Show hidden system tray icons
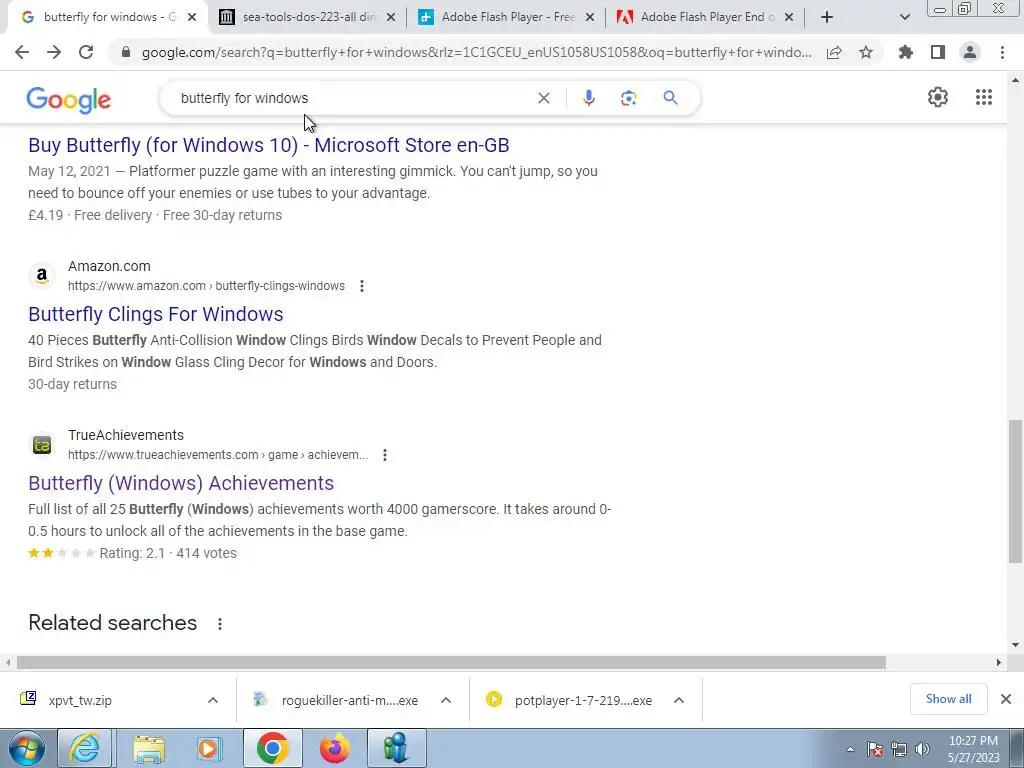1024x768 pixels. click(850, 749)
